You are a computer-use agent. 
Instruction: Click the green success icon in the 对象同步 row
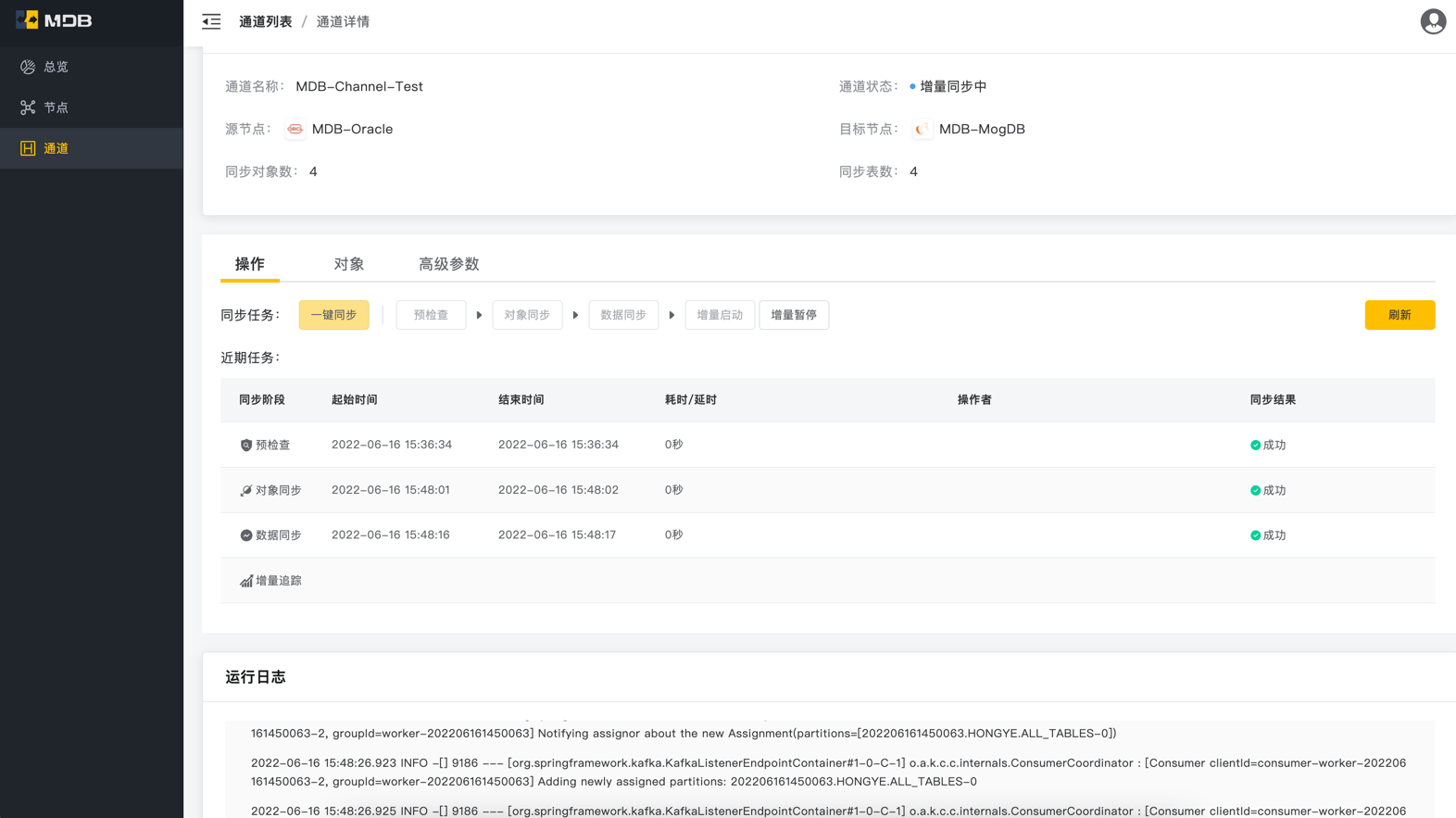pos(1255,491)
